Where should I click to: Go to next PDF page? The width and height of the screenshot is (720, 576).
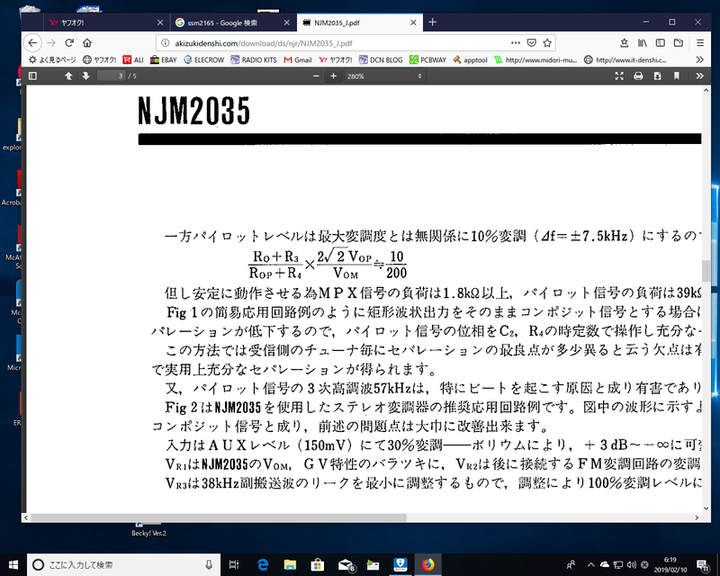pyautogui.click(x=86, y=76)
